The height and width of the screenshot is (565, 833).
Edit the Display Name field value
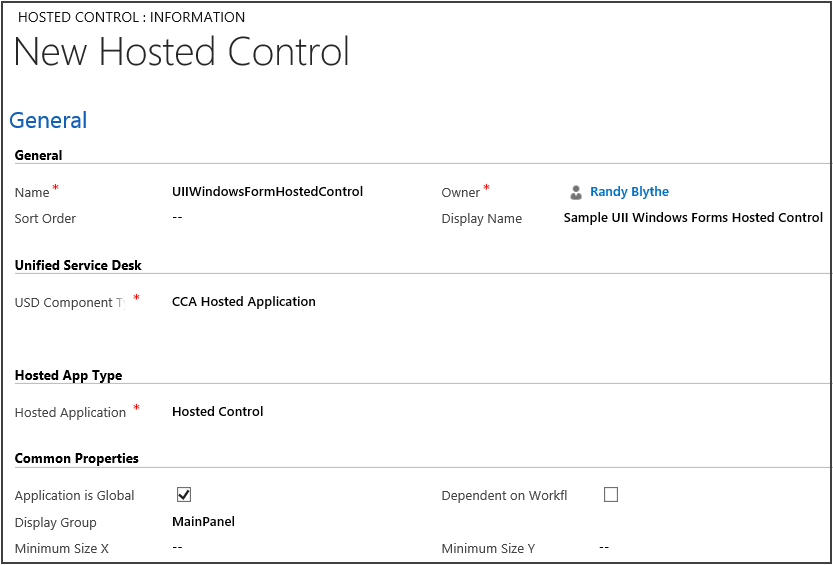coord(693,218)
